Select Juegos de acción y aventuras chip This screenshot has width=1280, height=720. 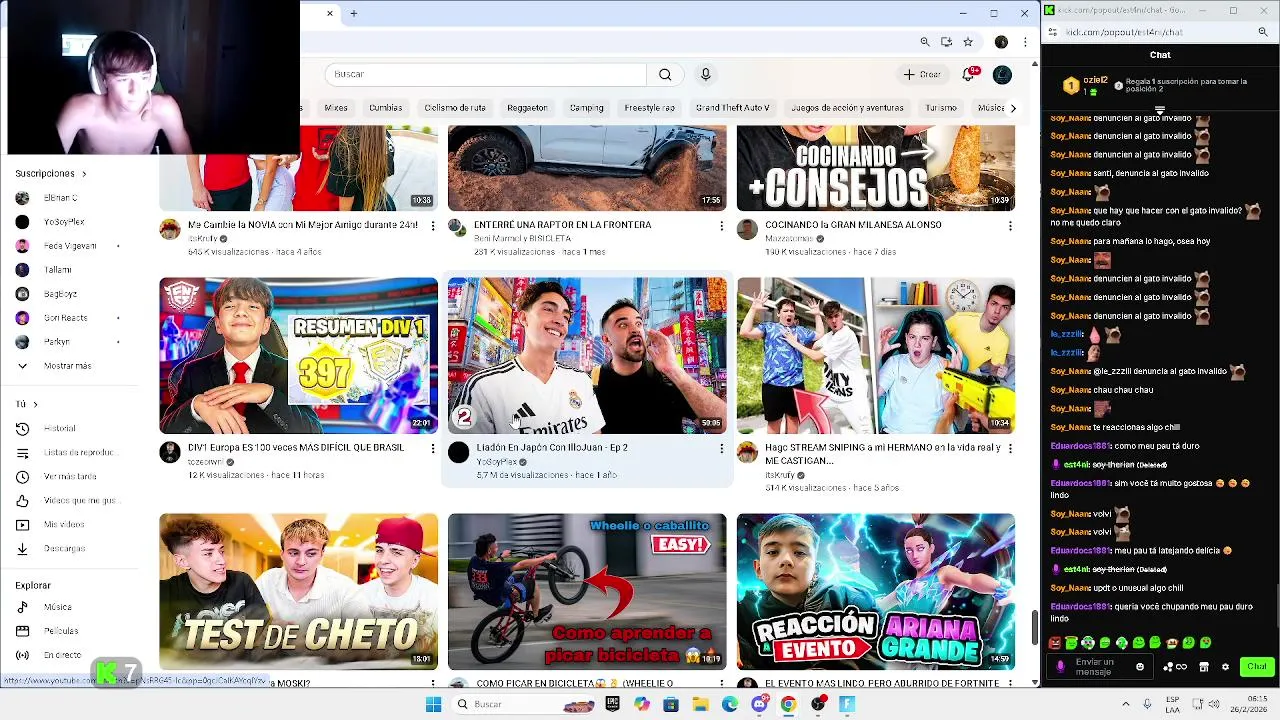tap(847, 108)
